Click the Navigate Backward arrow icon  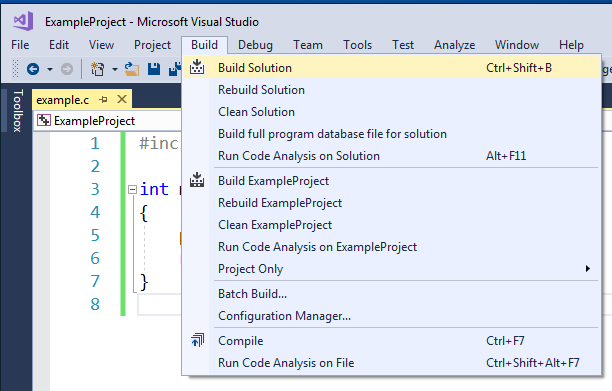pyautogui.click(x=33, y=69)
